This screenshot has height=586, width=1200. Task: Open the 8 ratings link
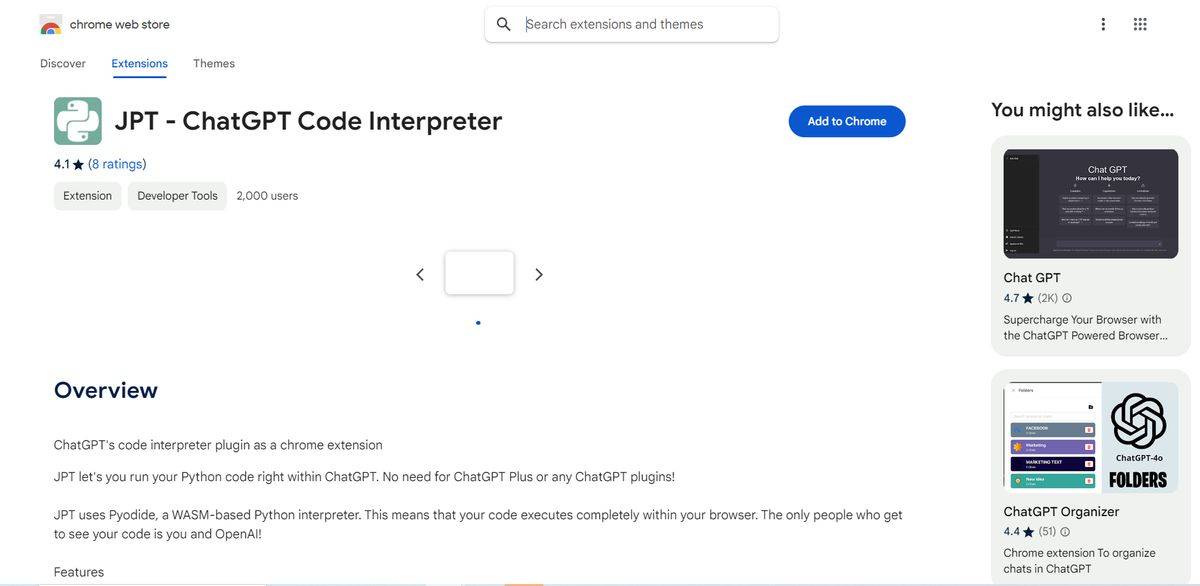tap(117, 164)
